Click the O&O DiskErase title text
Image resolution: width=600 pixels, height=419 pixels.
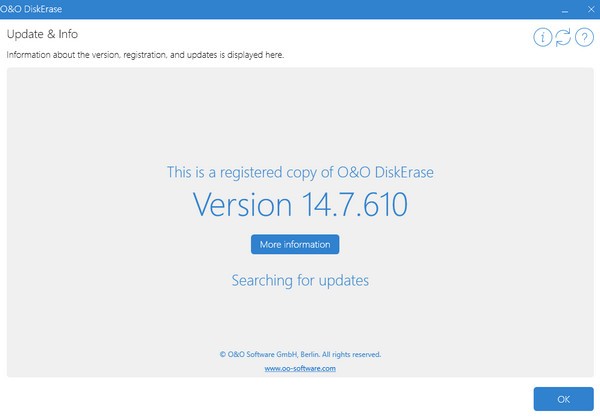tap(31, 9)
